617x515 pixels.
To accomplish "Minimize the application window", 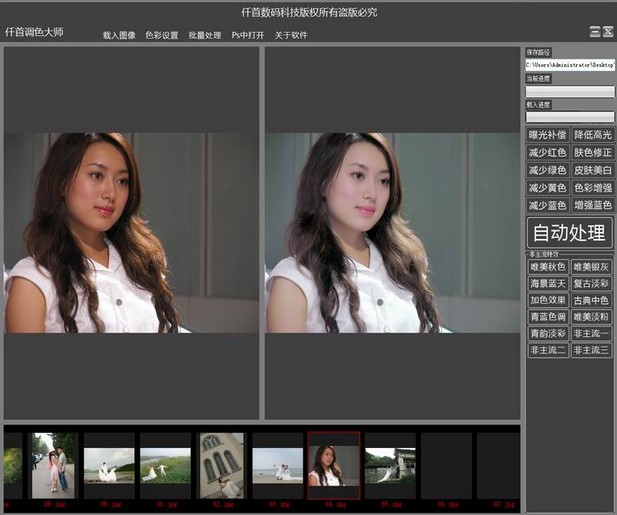I will point(595,31).
